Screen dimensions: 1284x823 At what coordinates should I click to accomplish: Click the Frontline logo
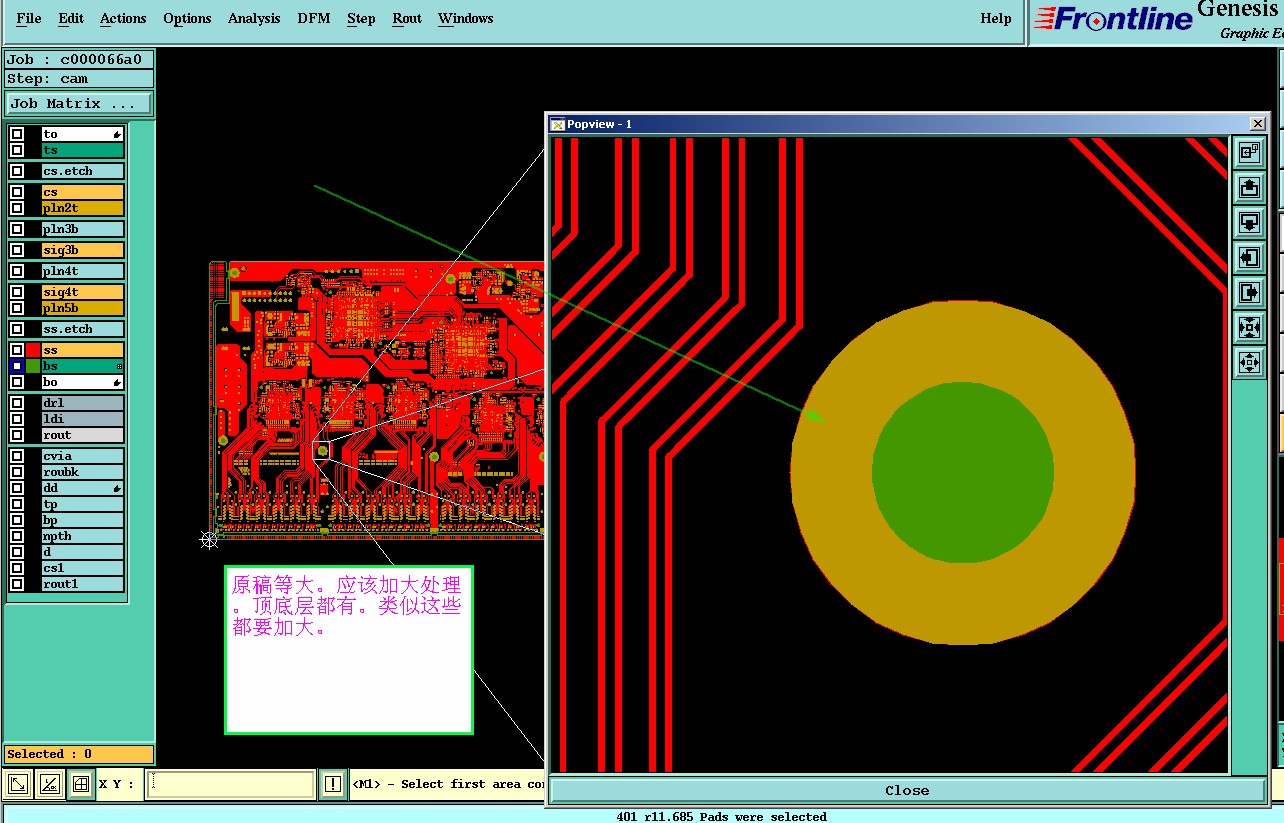1113,19
